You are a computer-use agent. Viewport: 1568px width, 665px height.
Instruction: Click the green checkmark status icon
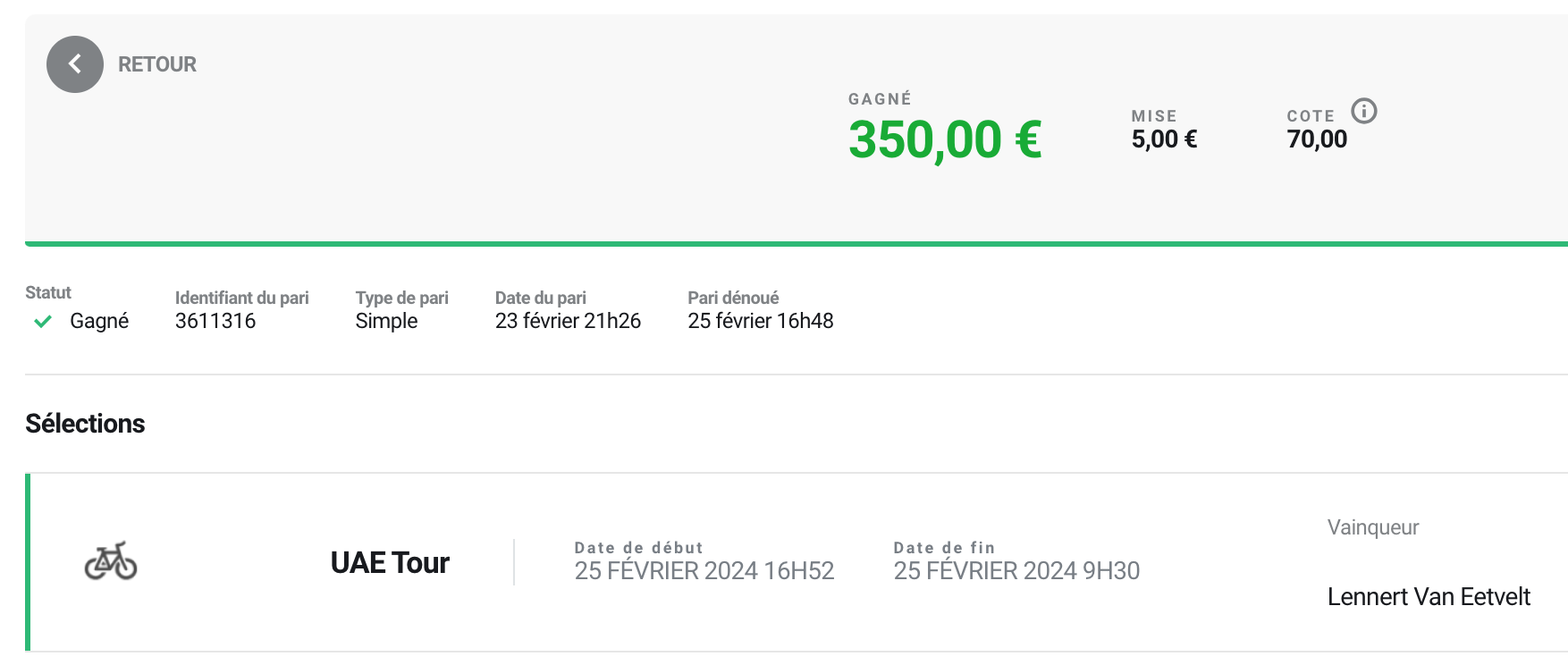click(x=42, y=322)
